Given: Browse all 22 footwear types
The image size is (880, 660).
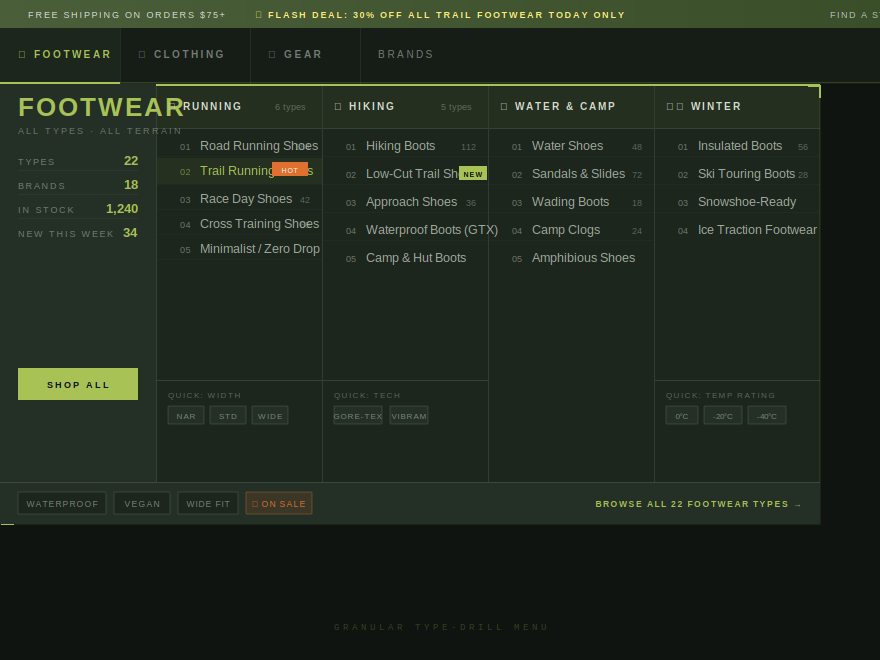Looking at the screenshot, I should click(698, 504).
